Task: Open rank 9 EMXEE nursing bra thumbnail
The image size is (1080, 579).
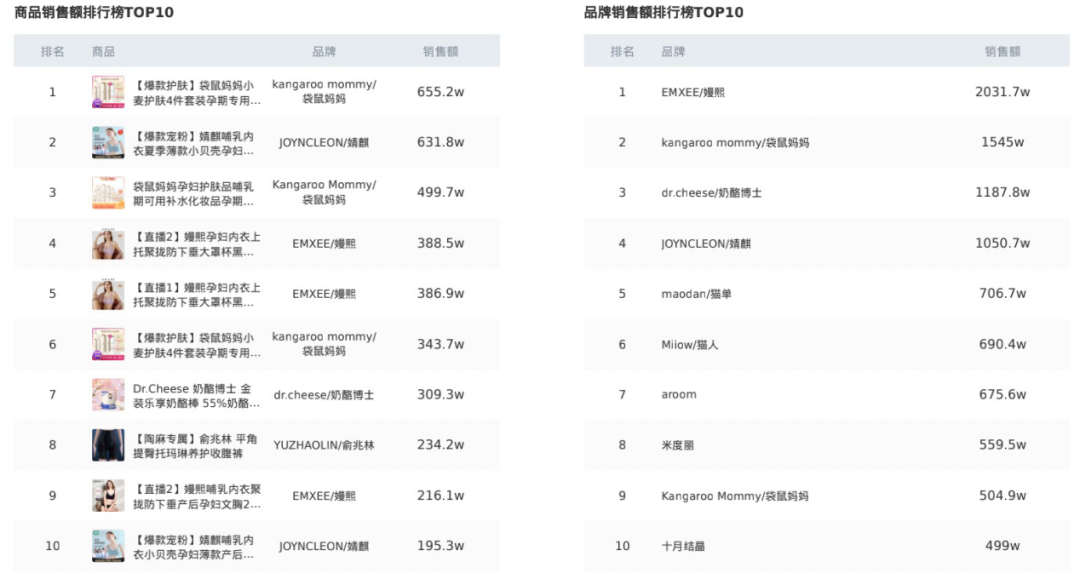Action: pos(108,496)
